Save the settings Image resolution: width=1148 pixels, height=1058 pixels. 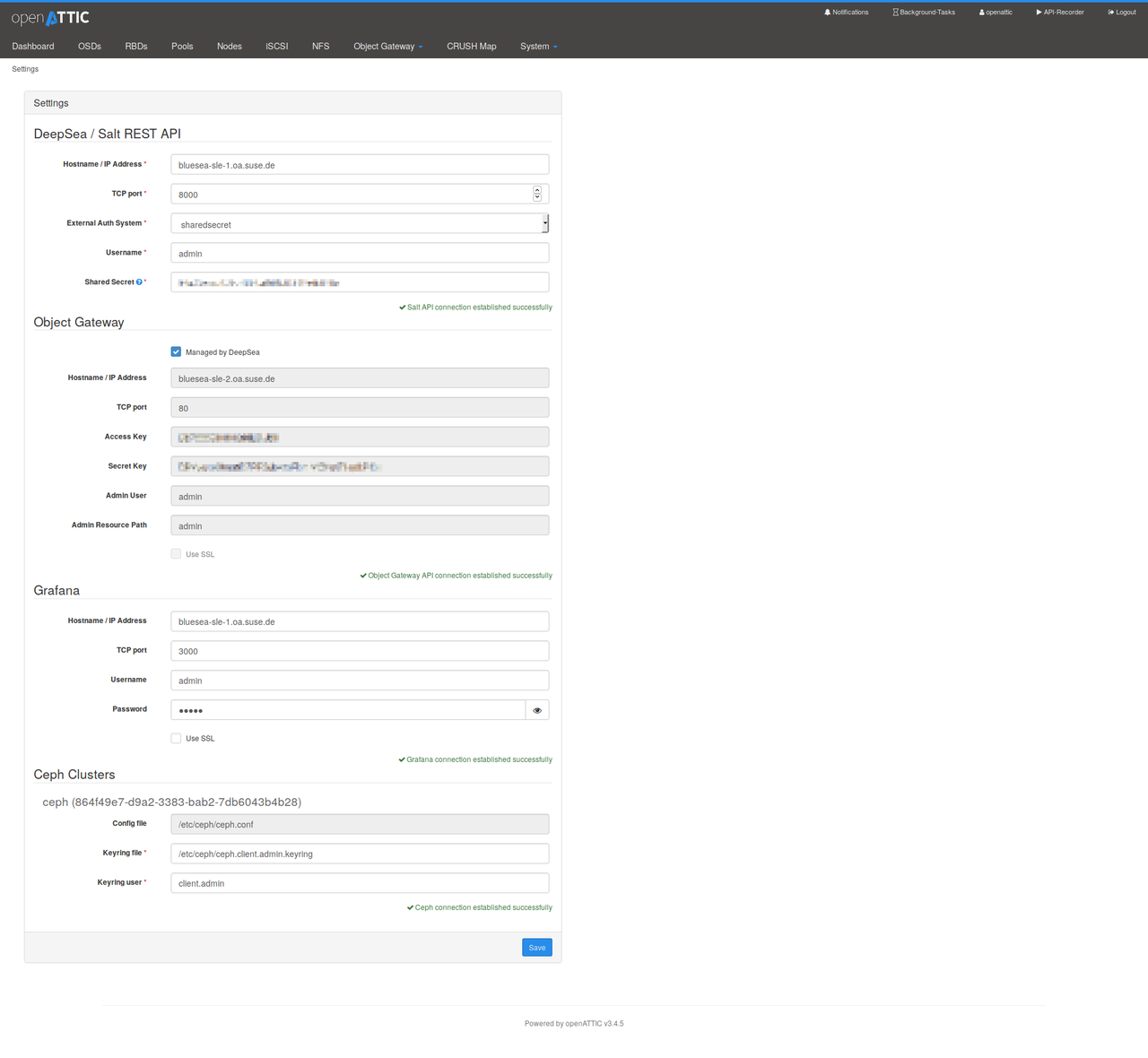(x=537, y=948)
